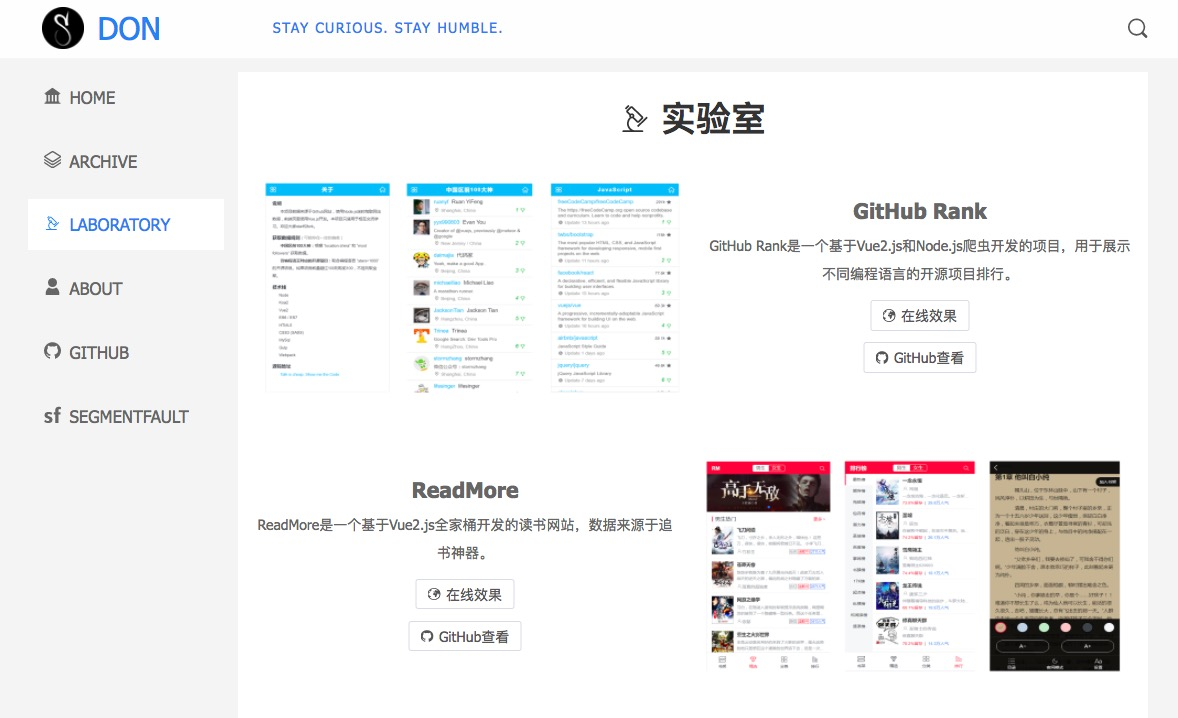
Task: Click the DON site logo avatar
Action: coord(63,29)
